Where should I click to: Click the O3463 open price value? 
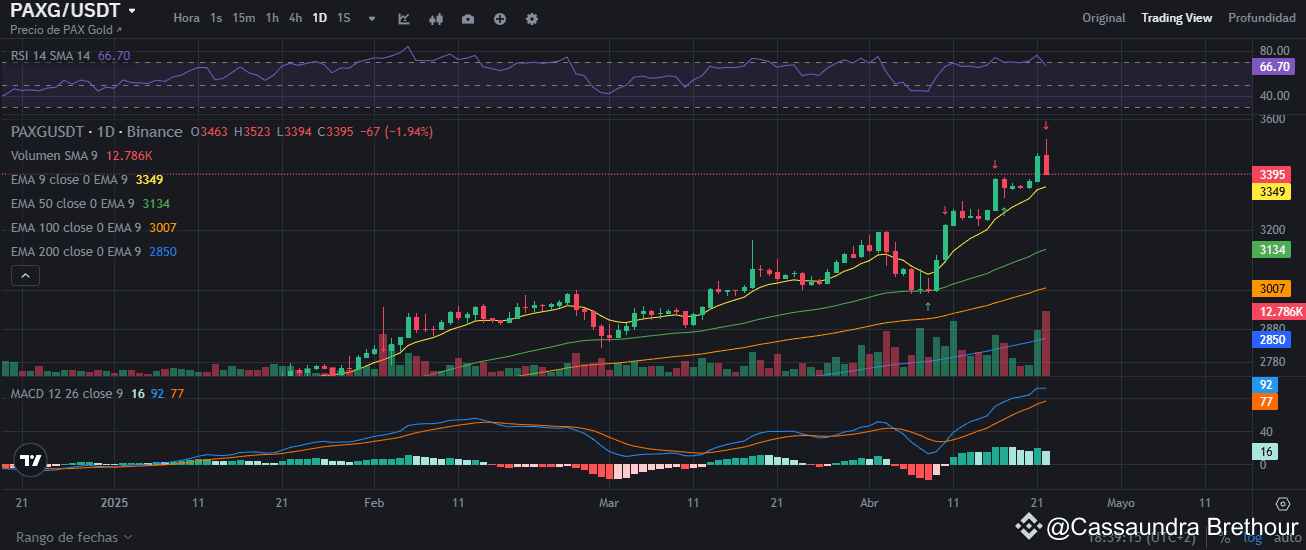211,132
